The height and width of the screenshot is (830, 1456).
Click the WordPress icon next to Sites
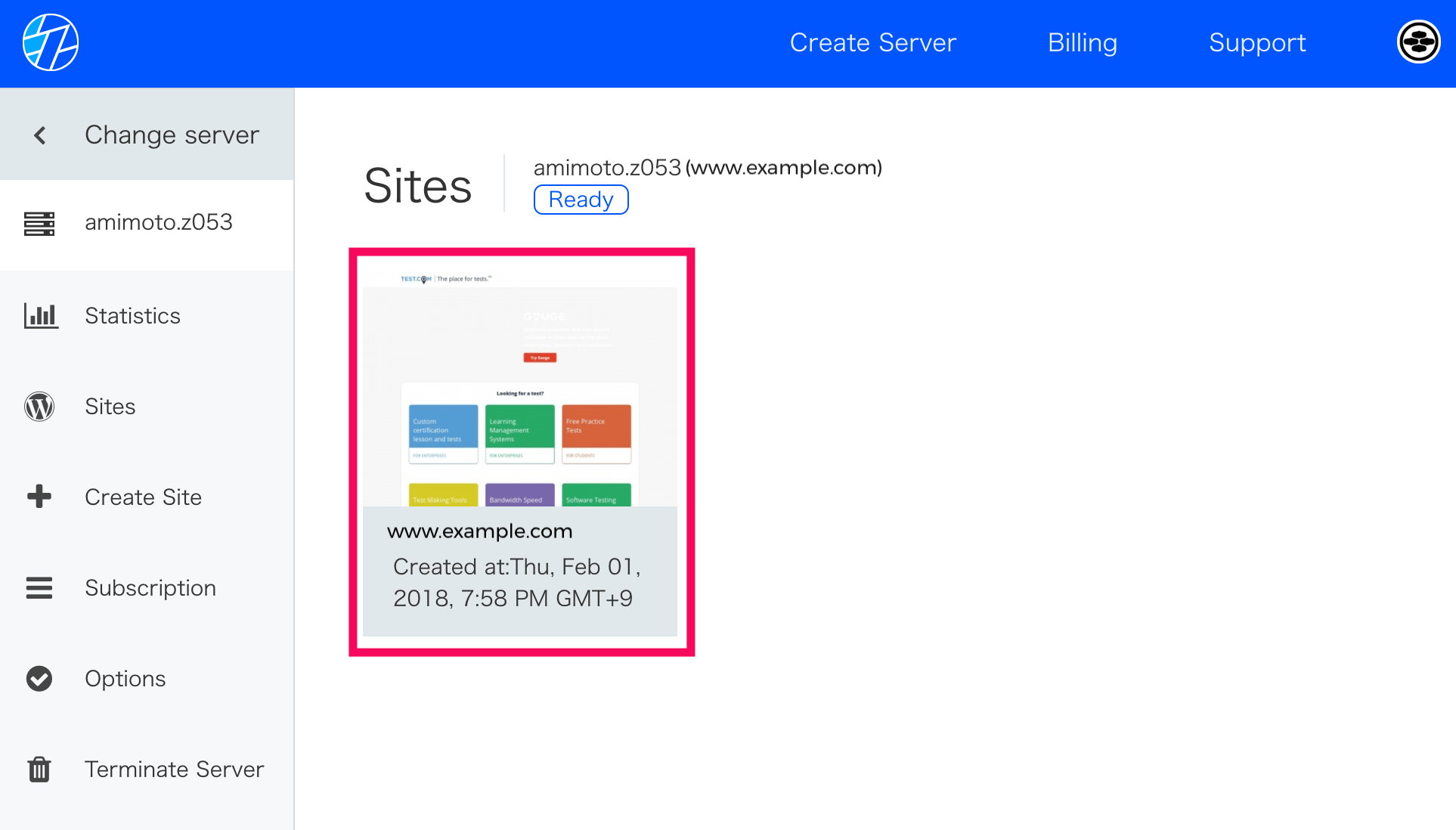pyautogui.click(x=39, y=407)
